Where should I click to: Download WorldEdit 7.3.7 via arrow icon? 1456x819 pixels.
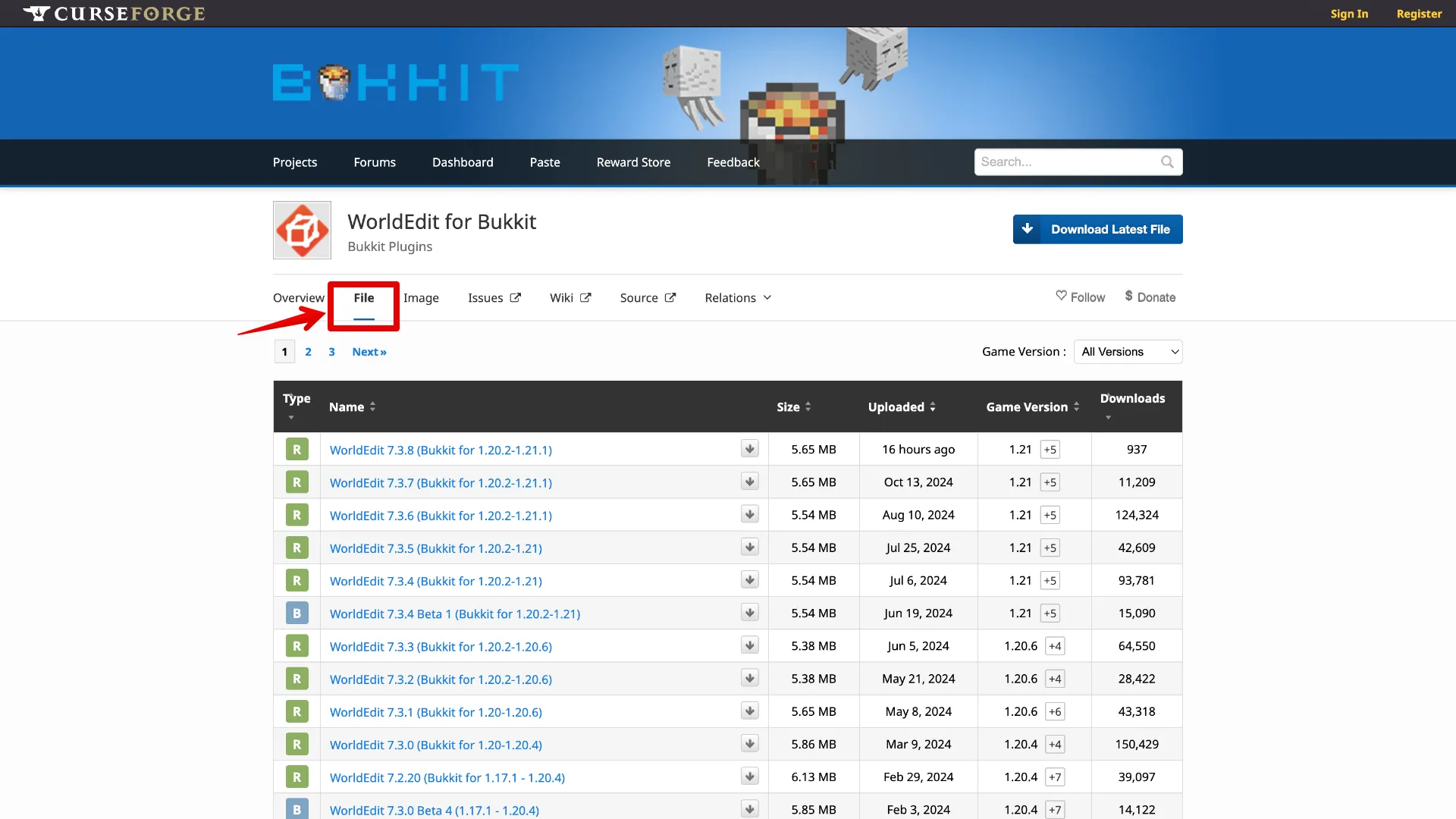(749, 482)
